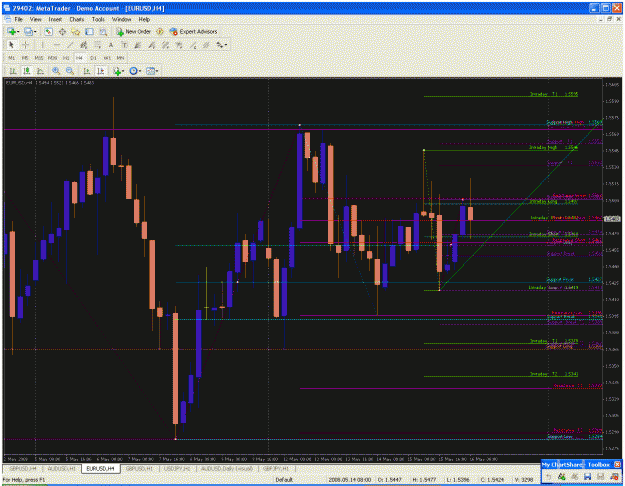Open the File menu
This screenshot has height=486, width=625.
tap(19, 19)
